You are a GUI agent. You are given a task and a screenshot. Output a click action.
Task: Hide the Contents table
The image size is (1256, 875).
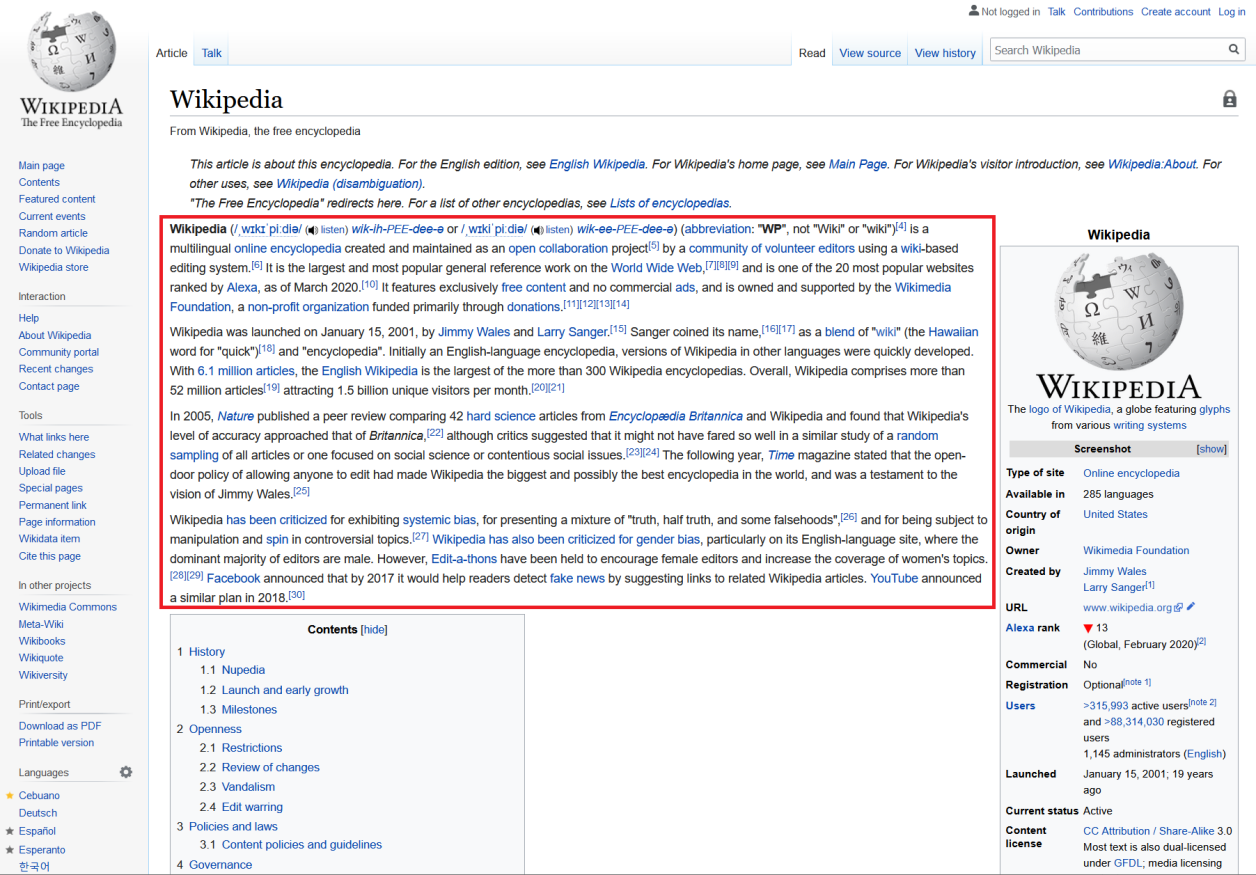coord(374,630)
